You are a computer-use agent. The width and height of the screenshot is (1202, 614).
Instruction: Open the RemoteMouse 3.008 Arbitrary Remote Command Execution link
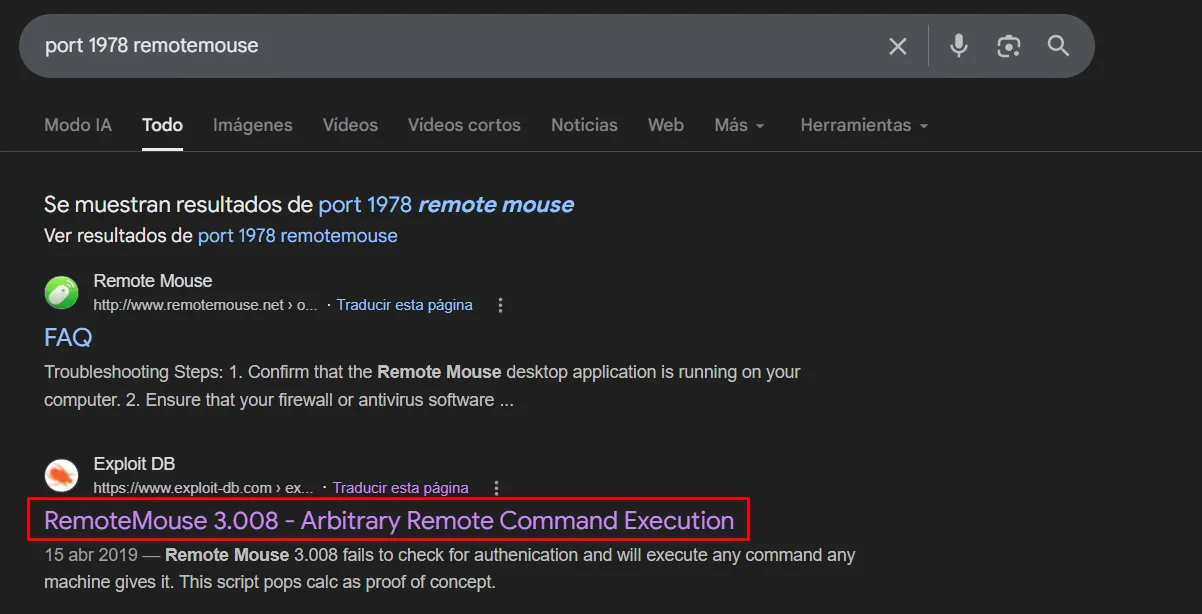[389, 520]
